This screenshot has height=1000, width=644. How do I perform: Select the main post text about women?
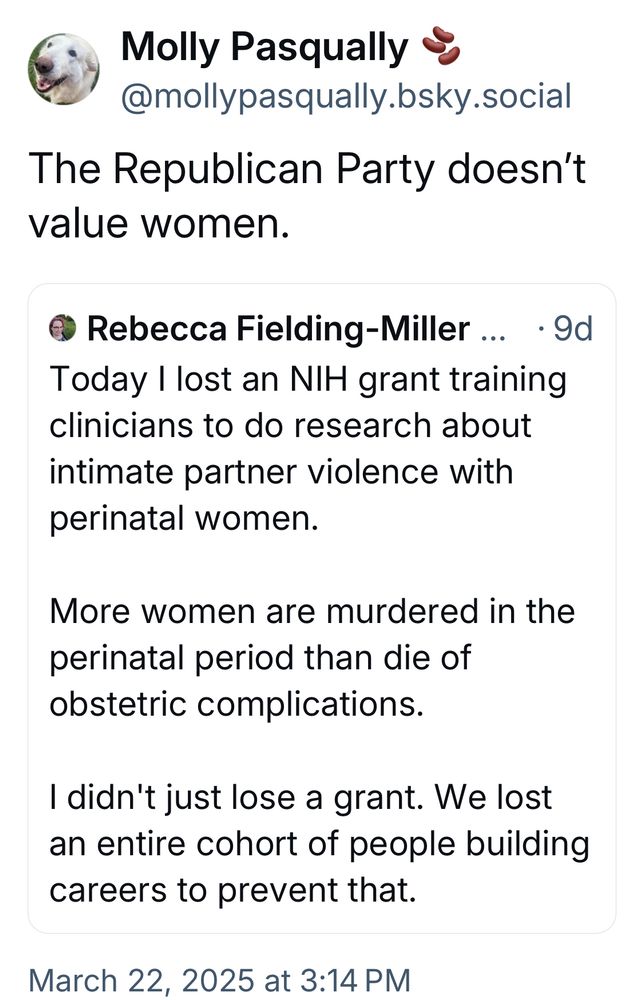pos(306,196)
